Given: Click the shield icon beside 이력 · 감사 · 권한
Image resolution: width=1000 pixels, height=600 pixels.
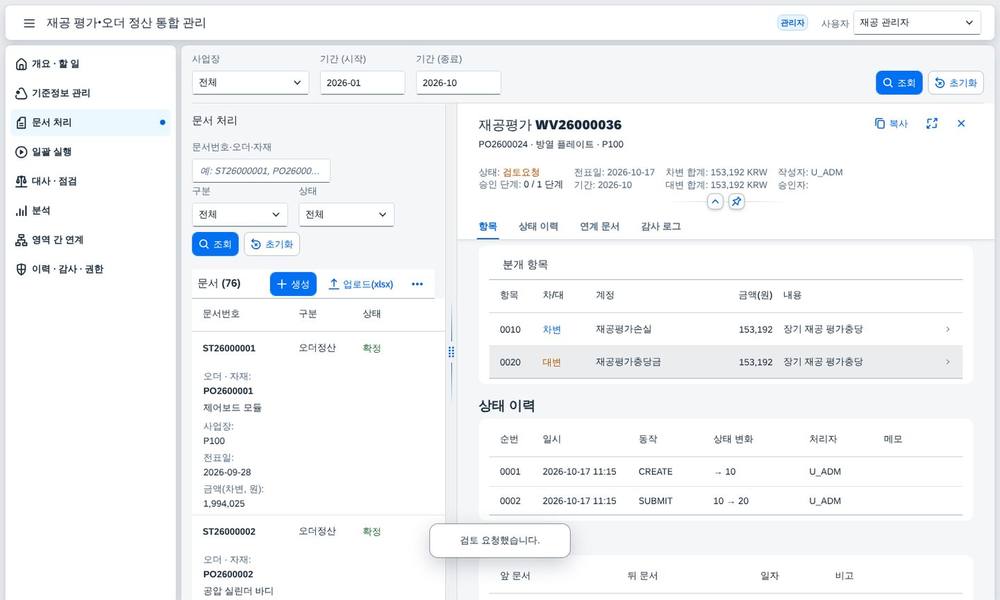Looking at the screenshot, I should (21, 269).
